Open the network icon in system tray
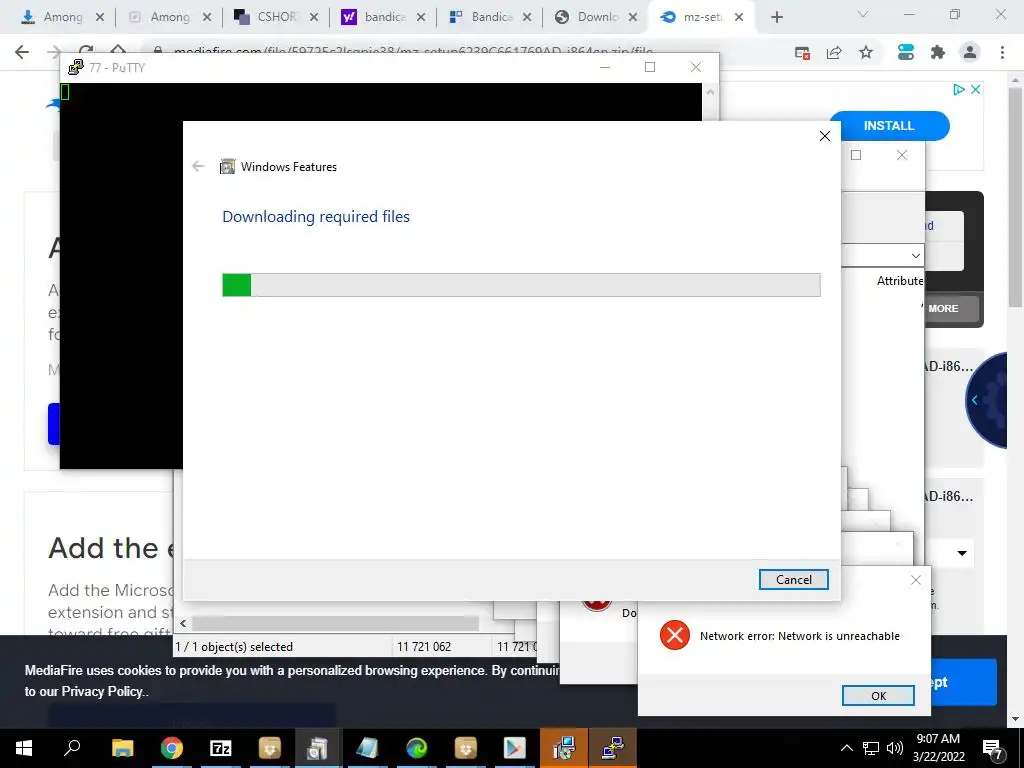 (x=871, y=748)
